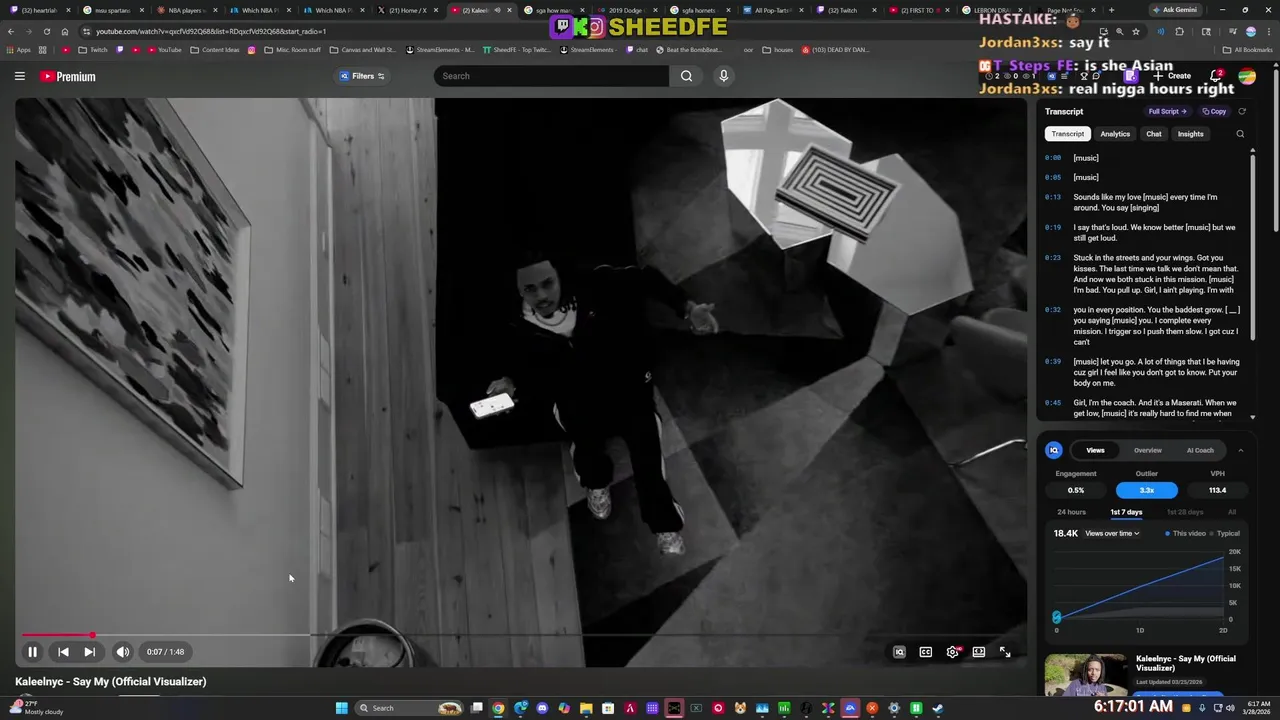Jump to transcript timestamp 0:23
This screenshot has width=1280, height=720.
tap(1053, 258)
